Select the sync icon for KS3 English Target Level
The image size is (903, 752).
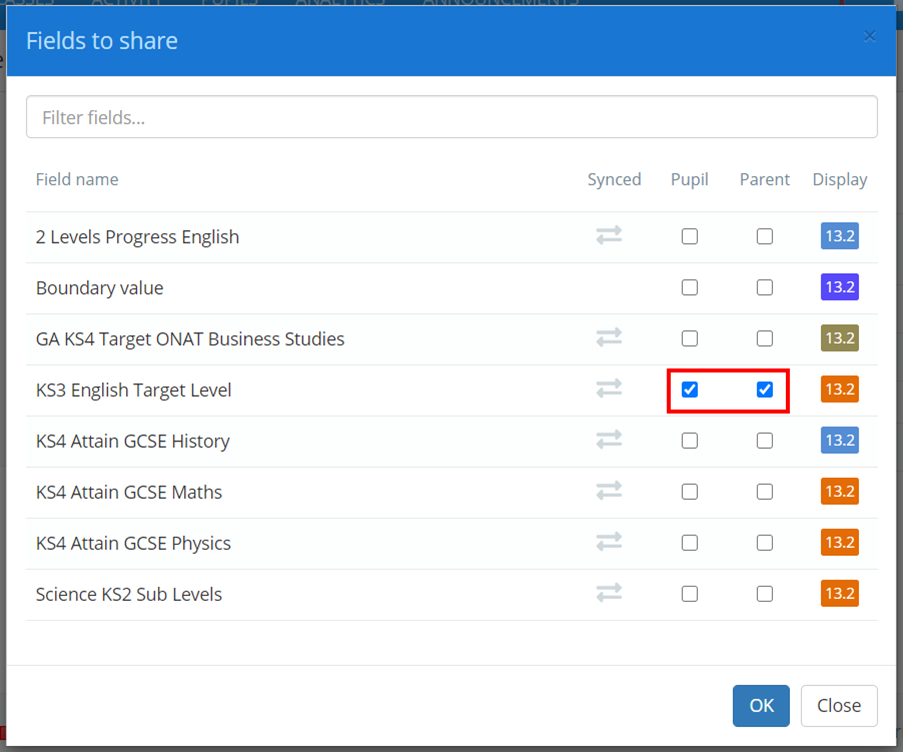point(609,389)
